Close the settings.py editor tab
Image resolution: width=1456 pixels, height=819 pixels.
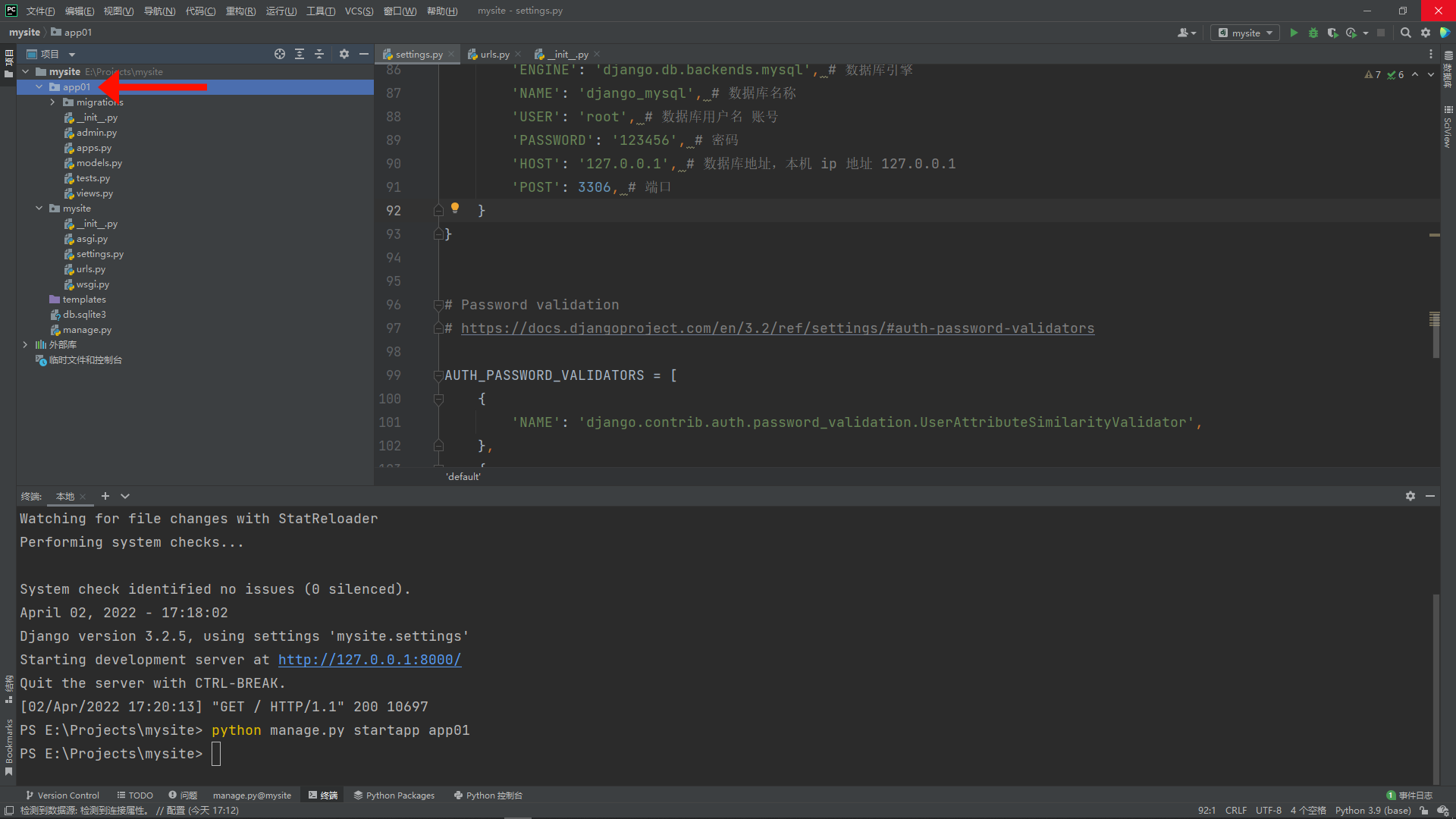(x=451, y=54)
